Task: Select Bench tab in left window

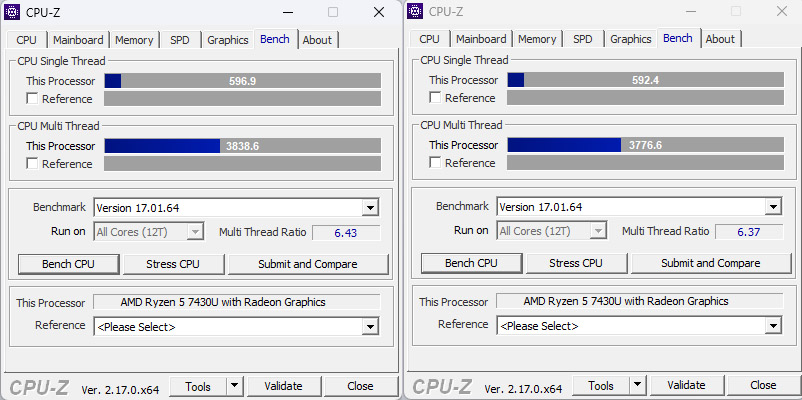Action: tap(275, 39)
